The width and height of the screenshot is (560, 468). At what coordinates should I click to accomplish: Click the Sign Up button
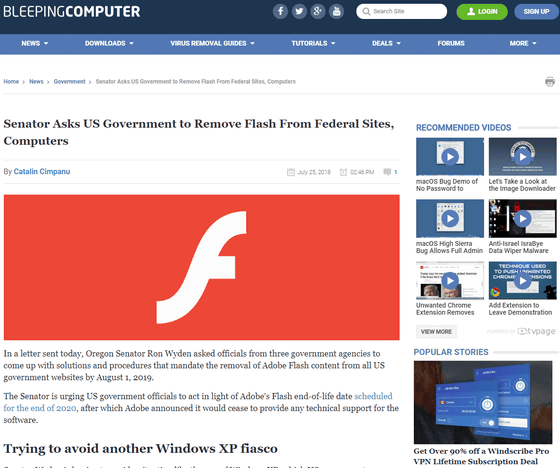(536, 11)
